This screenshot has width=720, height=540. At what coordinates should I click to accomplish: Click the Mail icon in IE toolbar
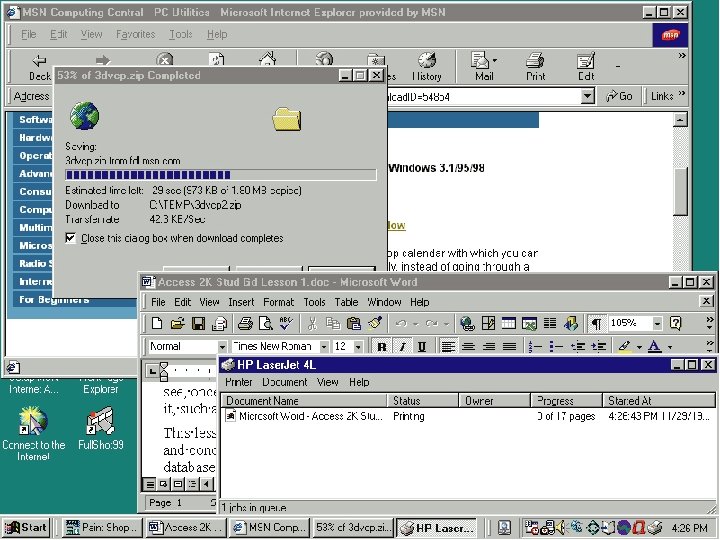coord(484,67)
